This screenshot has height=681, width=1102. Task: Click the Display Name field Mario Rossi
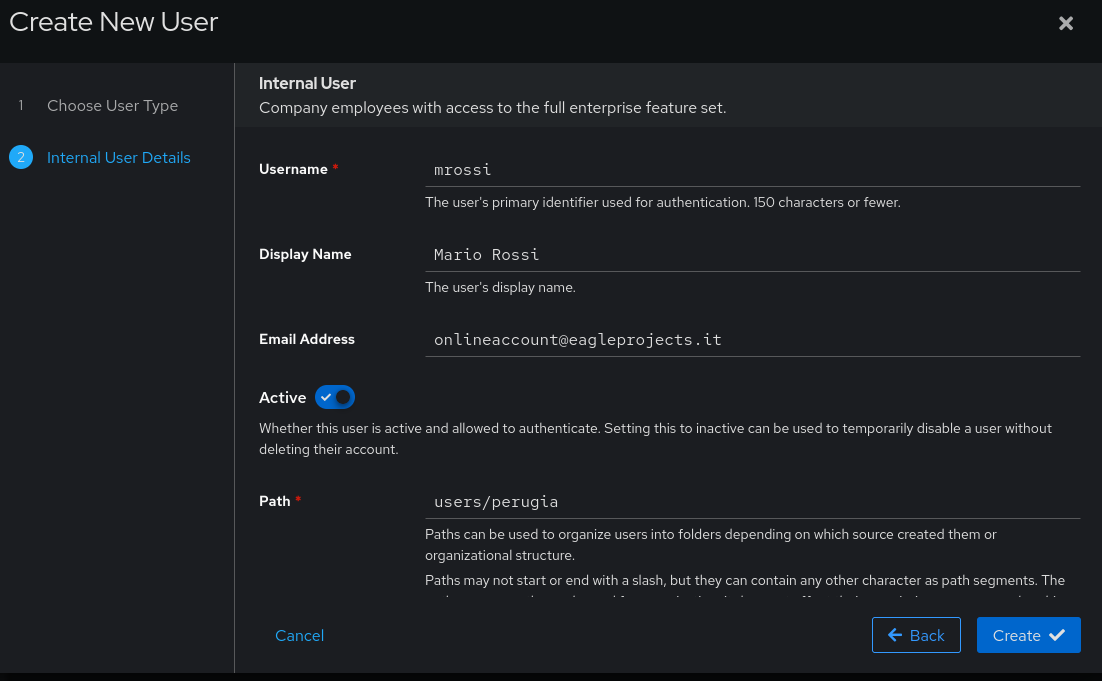tap(752, 255)
